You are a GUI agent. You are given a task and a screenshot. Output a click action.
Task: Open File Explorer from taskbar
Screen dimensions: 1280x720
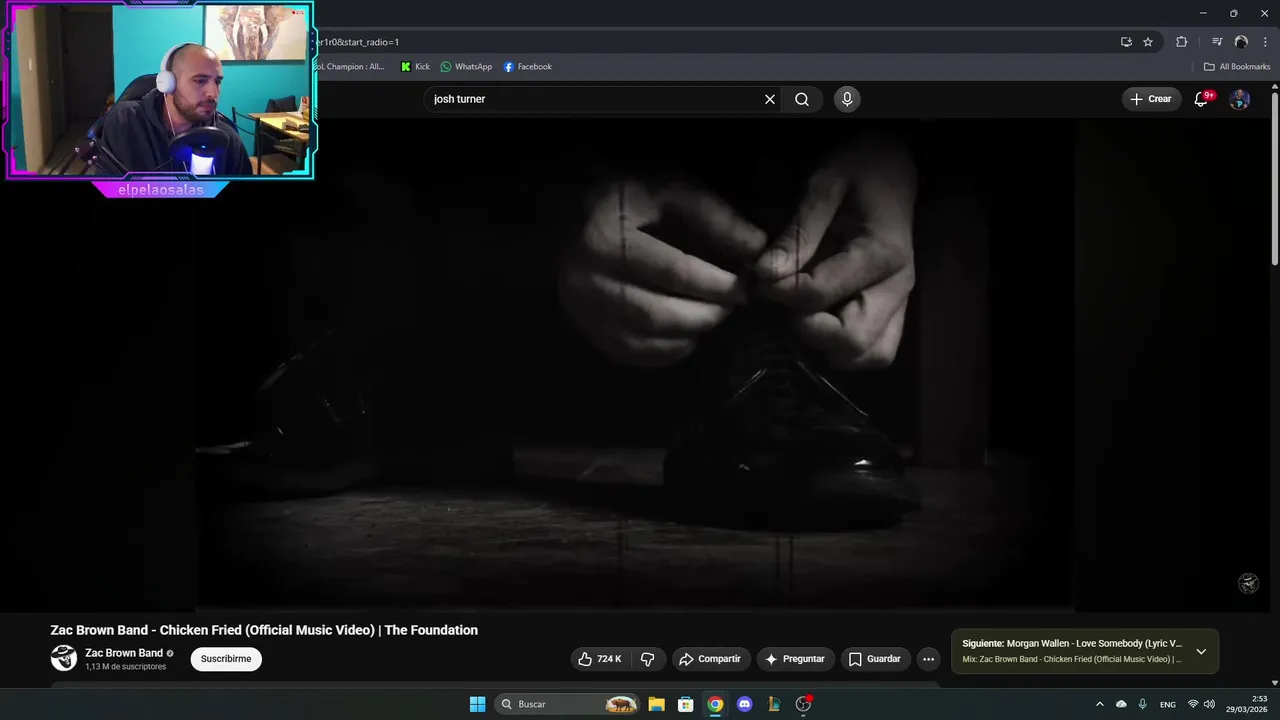[x=656, y=704]
